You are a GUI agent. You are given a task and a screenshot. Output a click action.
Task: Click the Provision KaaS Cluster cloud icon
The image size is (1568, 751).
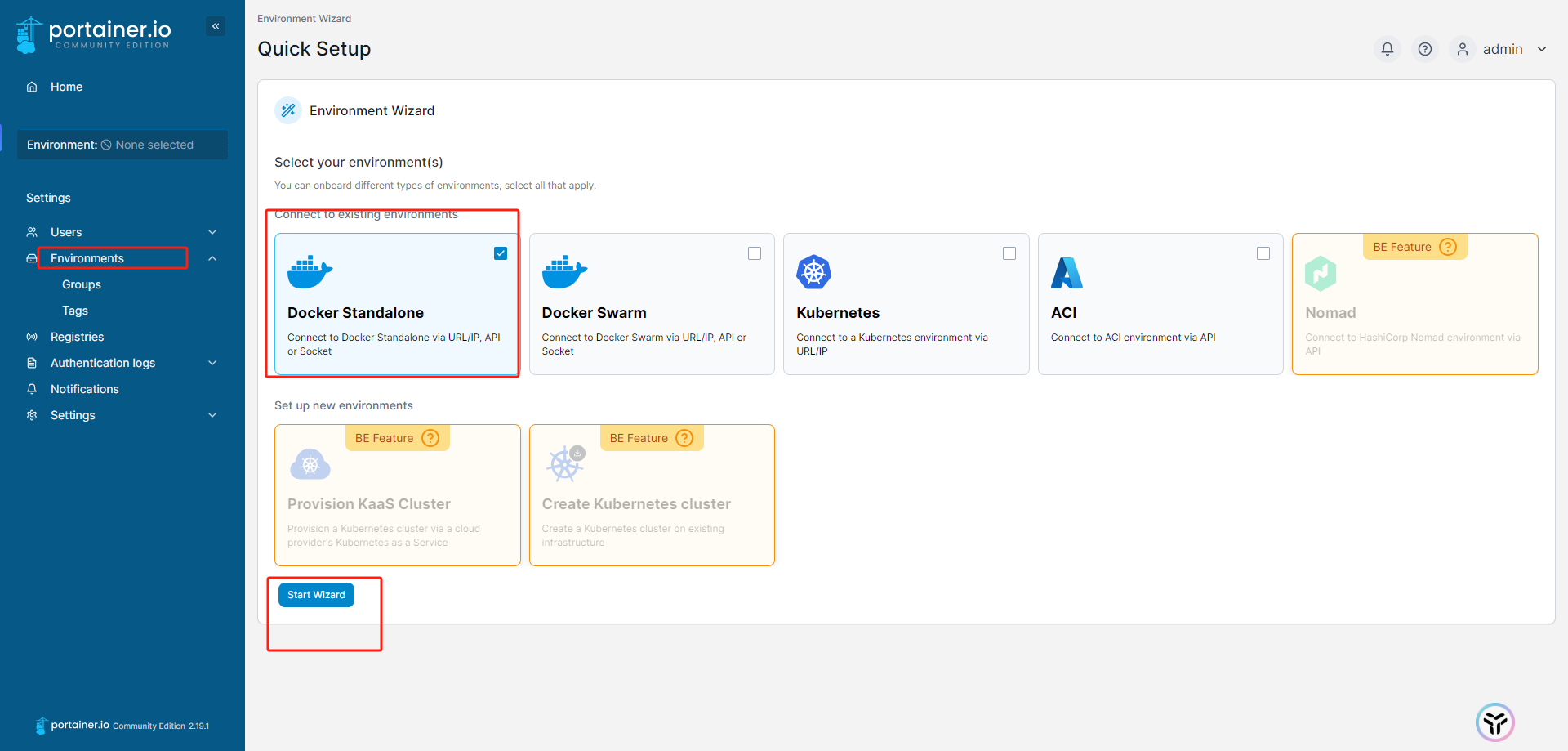point(310,464)
